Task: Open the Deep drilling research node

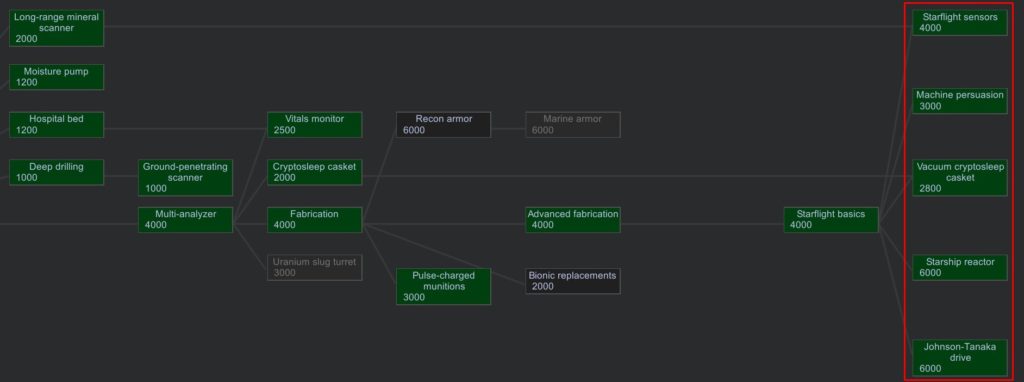Action: pos(56,172)
